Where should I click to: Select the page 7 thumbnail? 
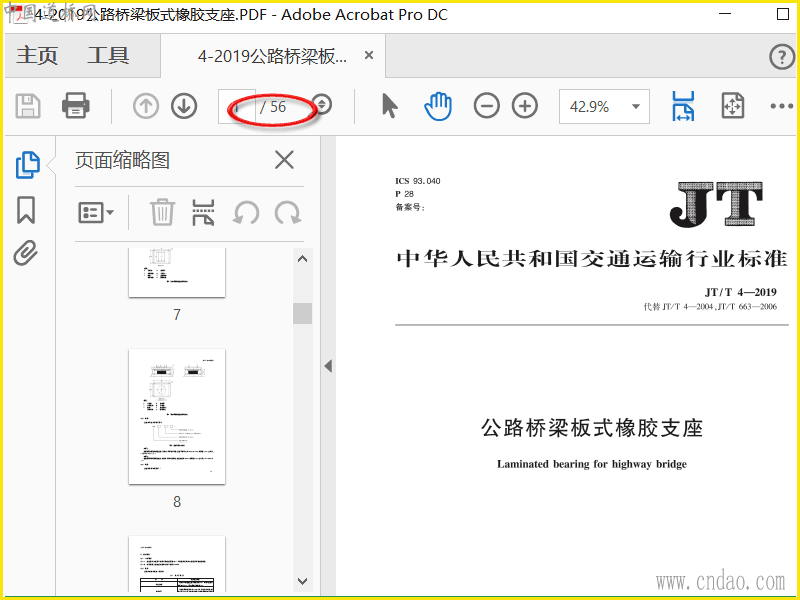pyautogui.click(x=177, y=272)
